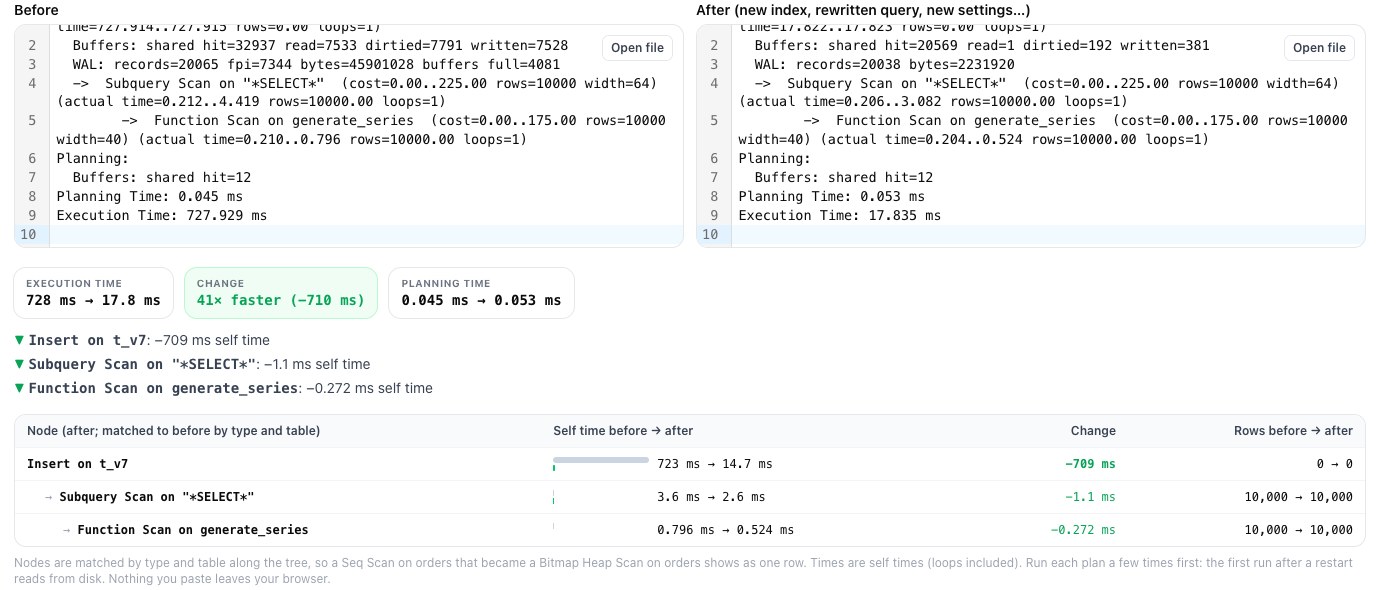Open file for the Before plan
Screen dimensions: 1380x590
[x=637, y=48]
